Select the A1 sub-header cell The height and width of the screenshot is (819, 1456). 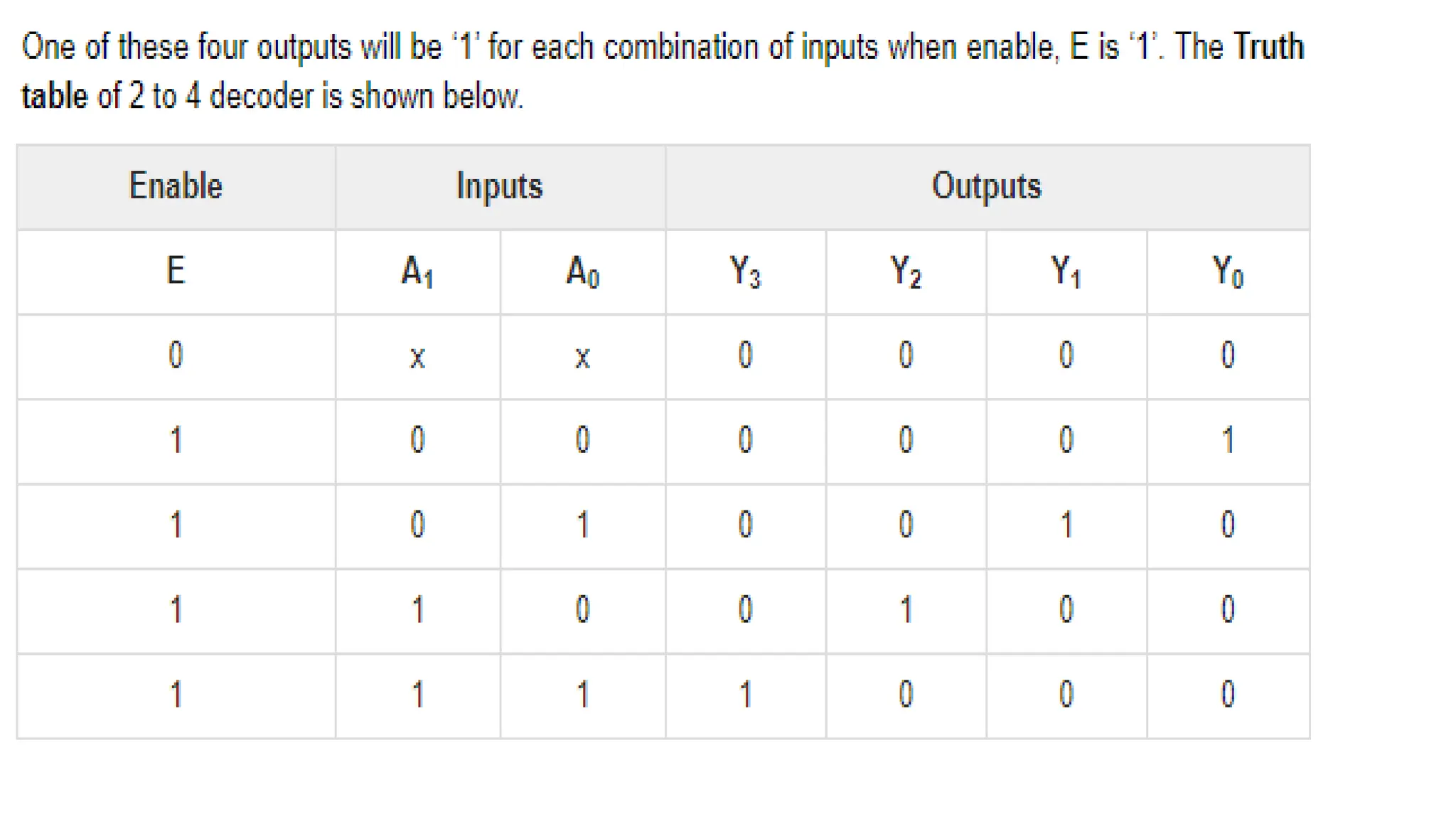click(x=417, y=272)
